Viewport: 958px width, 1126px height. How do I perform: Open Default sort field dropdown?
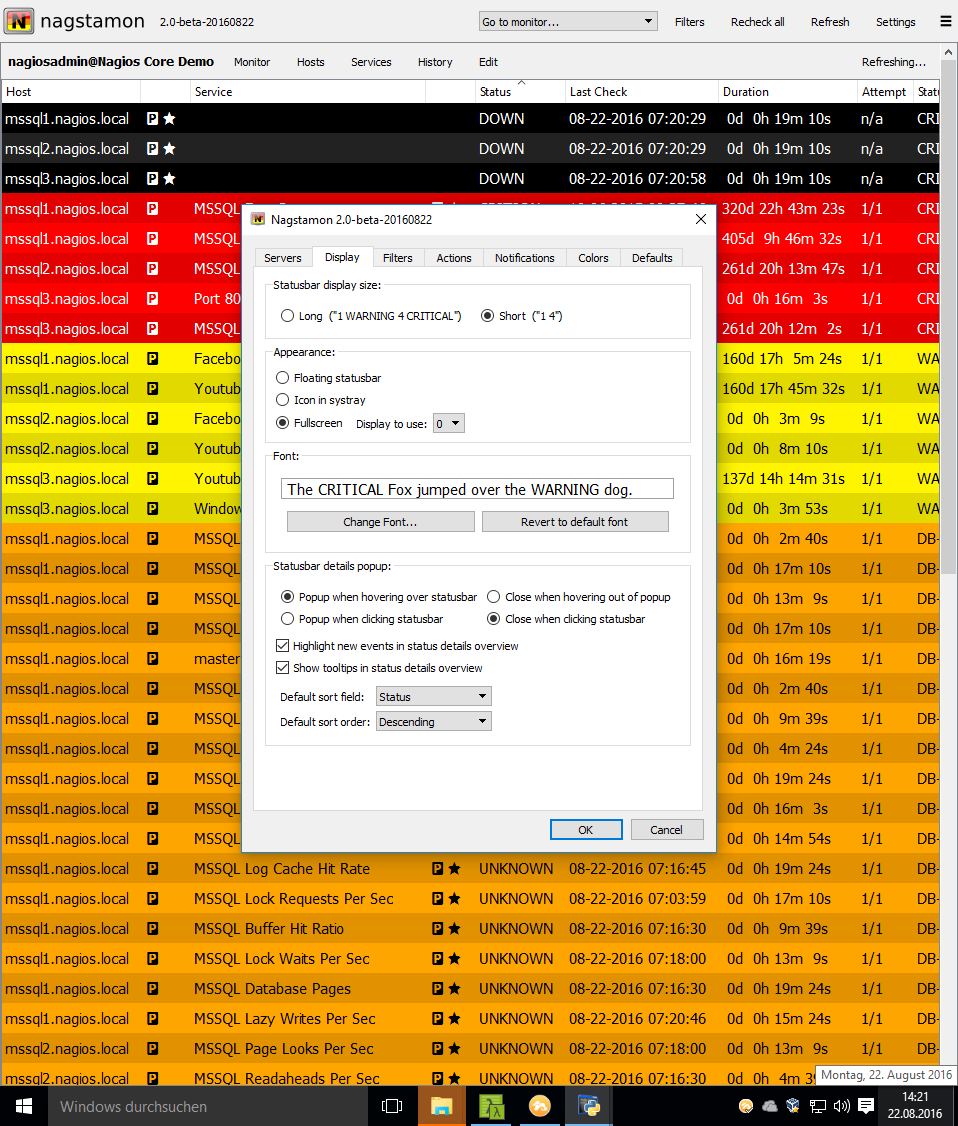pyautogui.click(x=433, y=697)
